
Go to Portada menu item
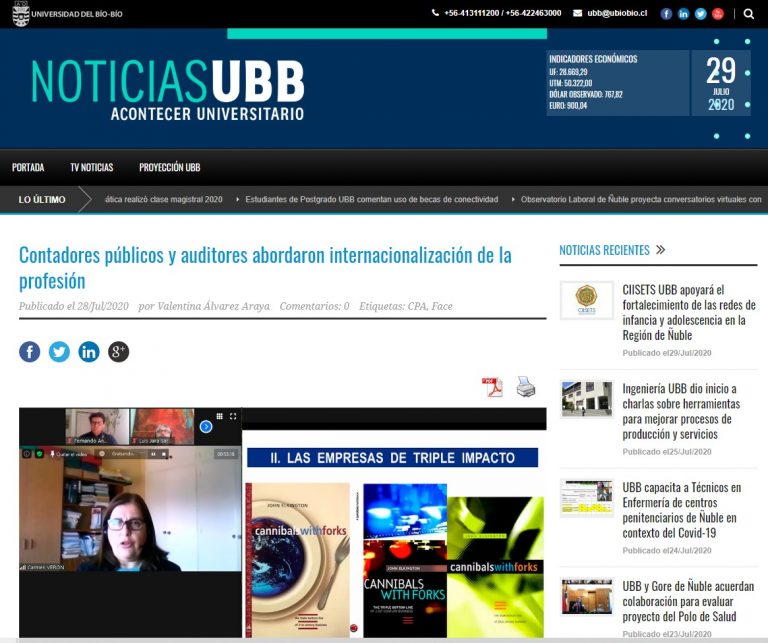28,167
